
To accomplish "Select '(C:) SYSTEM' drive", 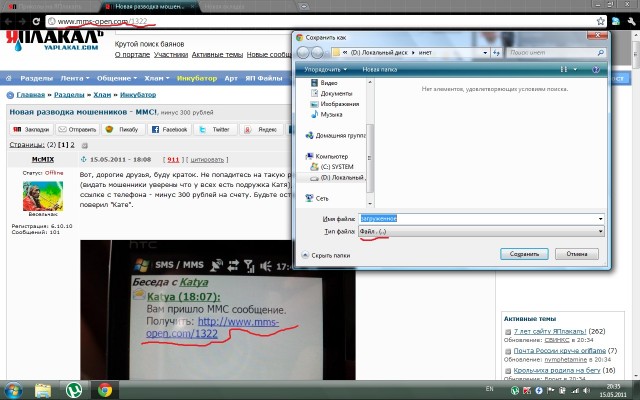I will (332, 167).
